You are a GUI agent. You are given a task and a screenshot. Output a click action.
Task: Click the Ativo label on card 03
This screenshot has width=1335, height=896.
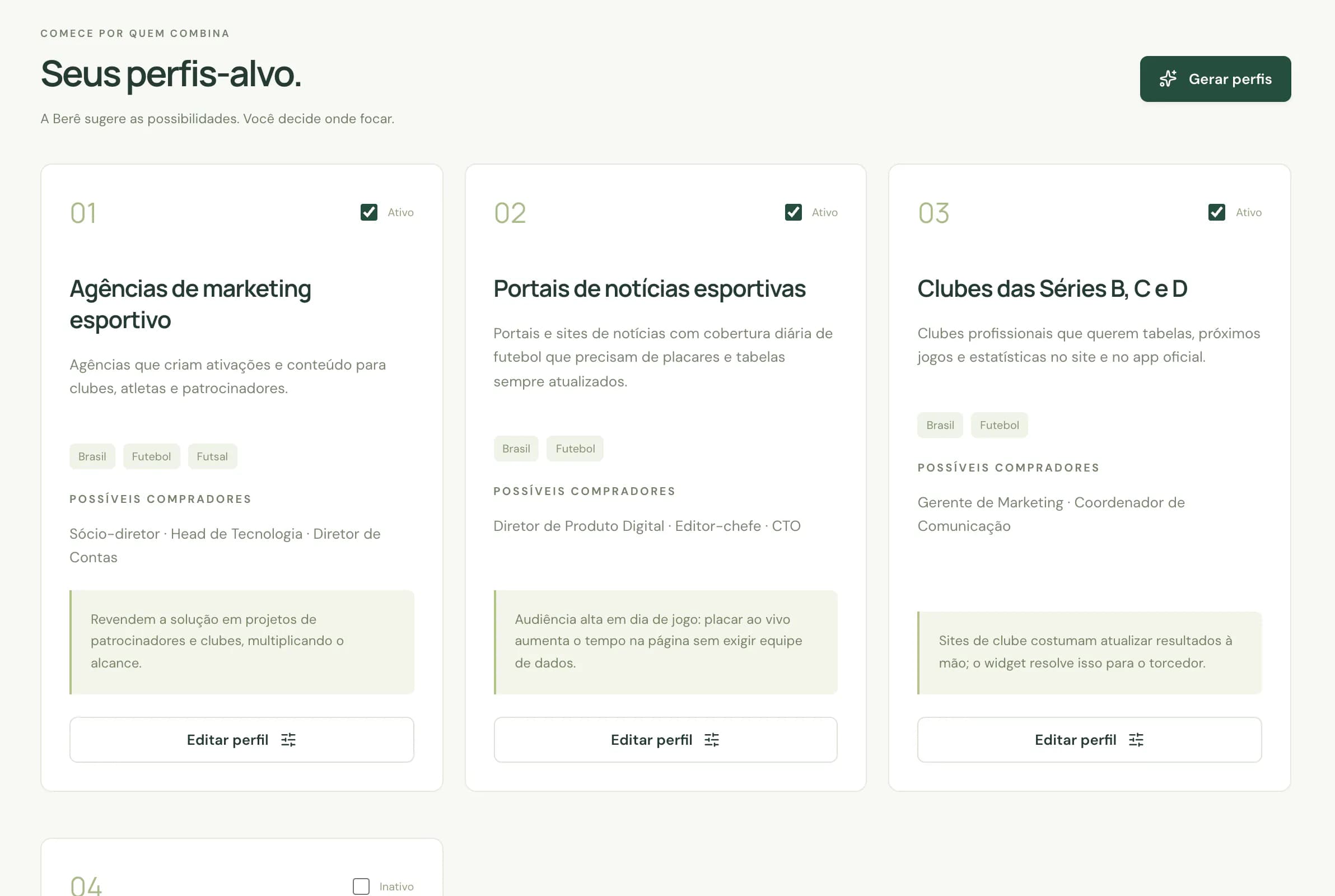1249,213
